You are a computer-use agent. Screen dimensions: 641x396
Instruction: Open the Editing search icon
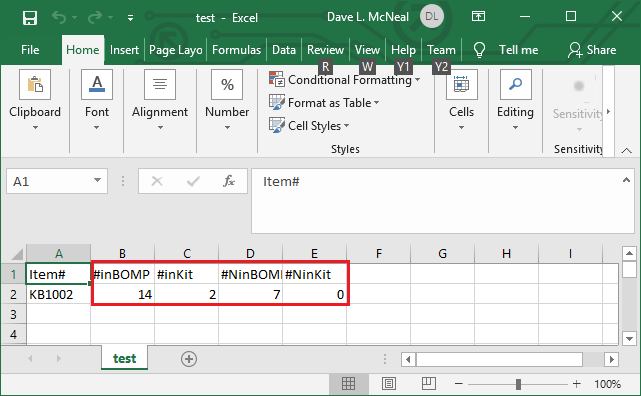[x=515, y=85]
